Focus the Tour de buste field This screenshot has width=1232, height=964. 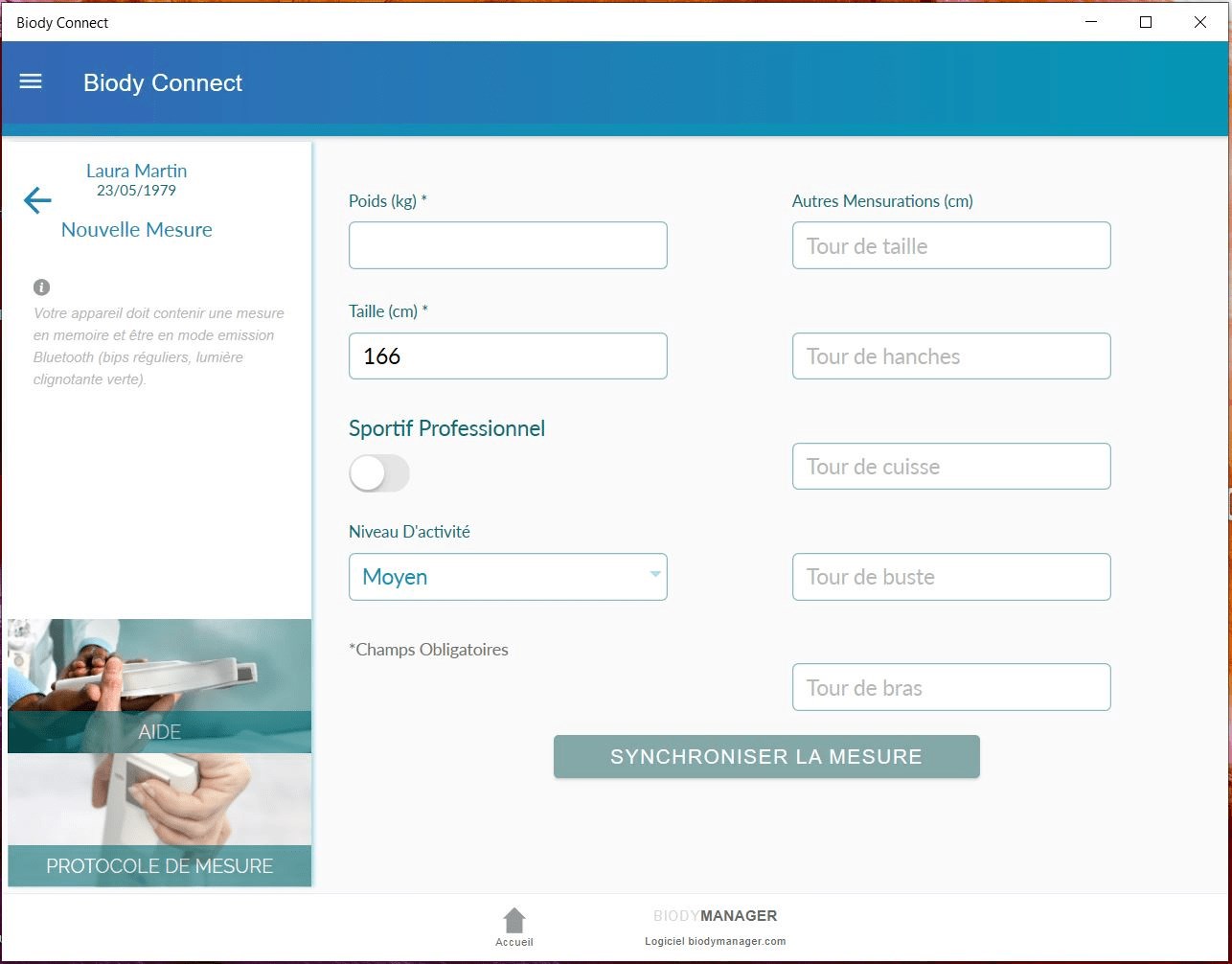click(x=951, y=577)
